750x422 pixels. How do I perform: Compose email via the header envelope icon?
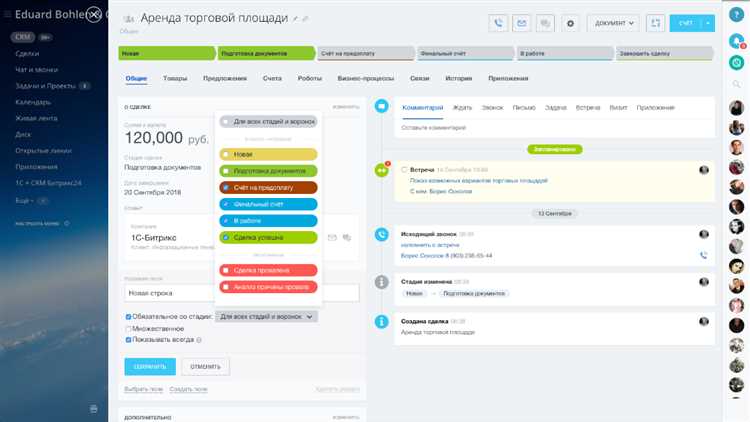pyautogui.click(x=521, y=23)
